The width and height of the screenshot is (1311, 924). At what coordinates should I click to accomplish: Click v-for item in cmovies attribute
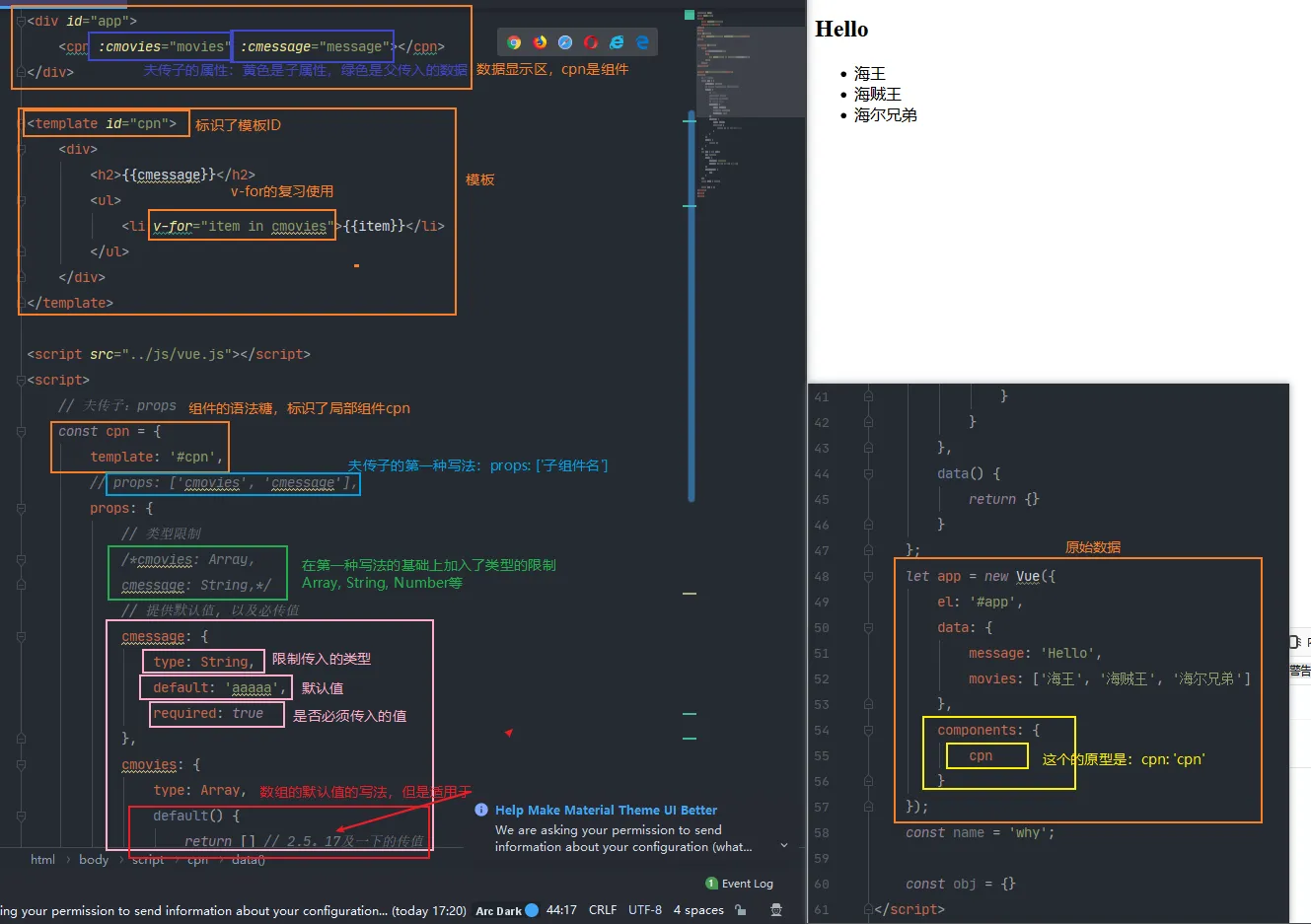tap(242, 227)
